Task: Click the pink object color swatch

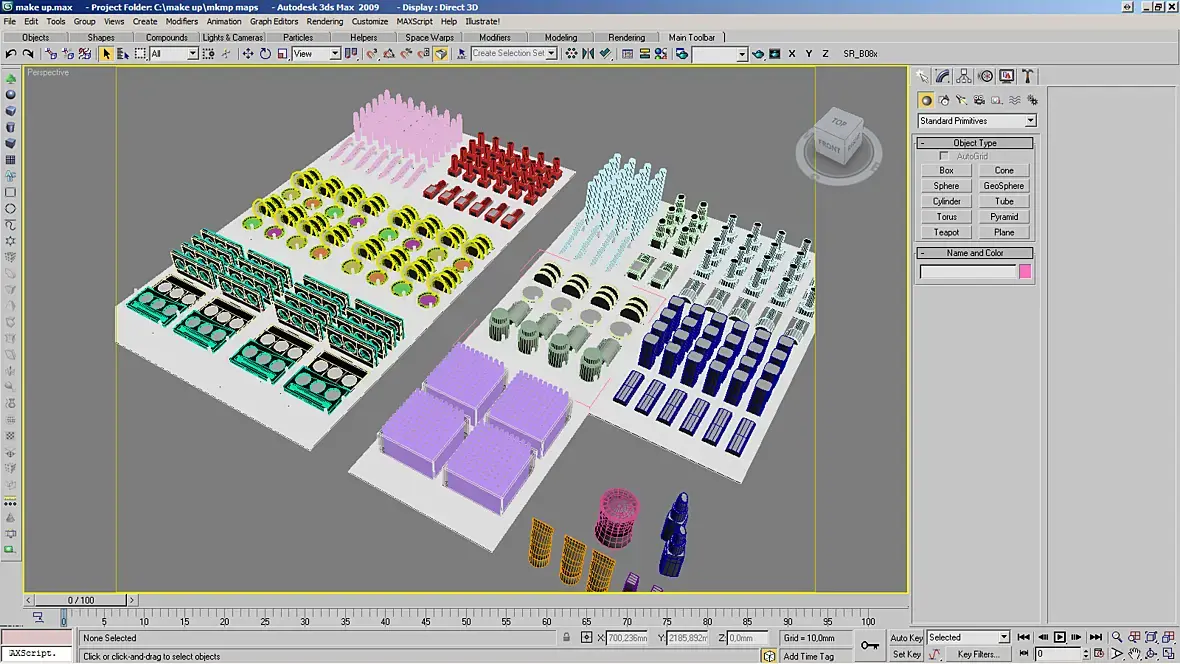Action: pos(1025,272)
